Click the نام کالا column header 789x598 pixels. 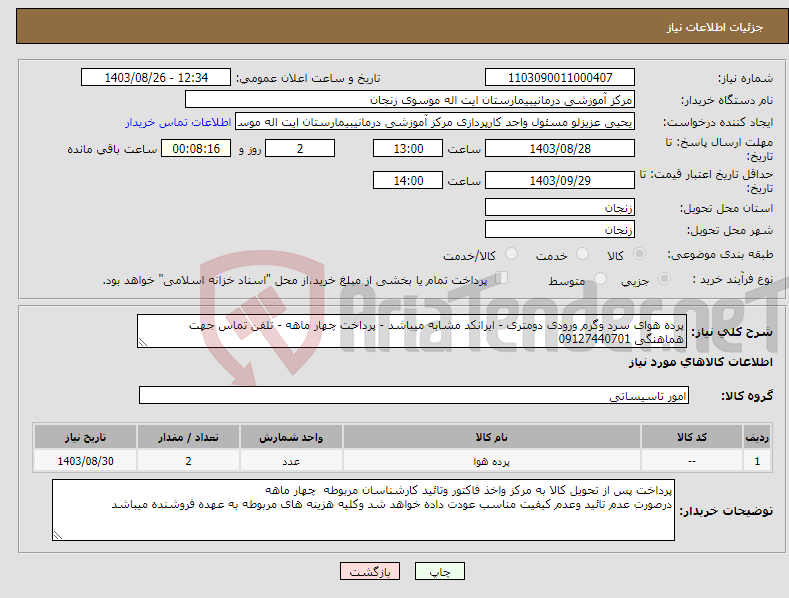pos(492,437)
